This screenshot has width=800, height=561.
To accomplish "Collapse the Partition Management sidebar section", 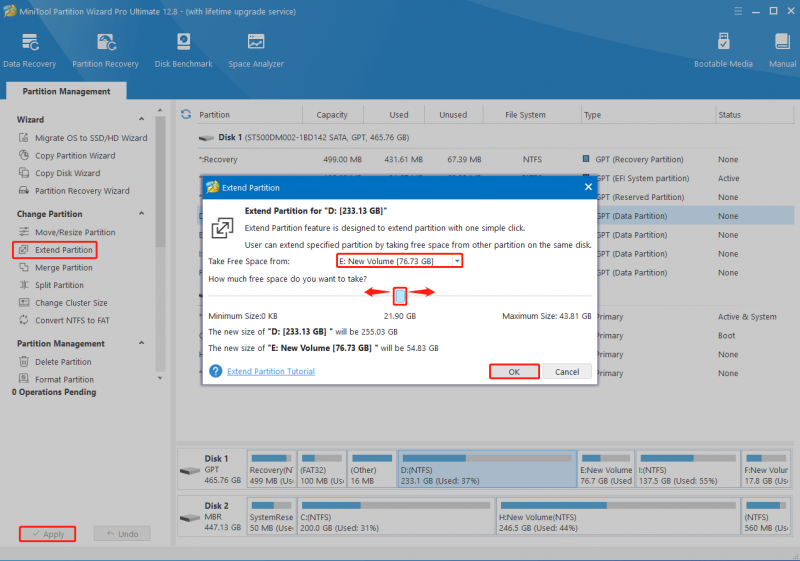I will coord(142,343).
